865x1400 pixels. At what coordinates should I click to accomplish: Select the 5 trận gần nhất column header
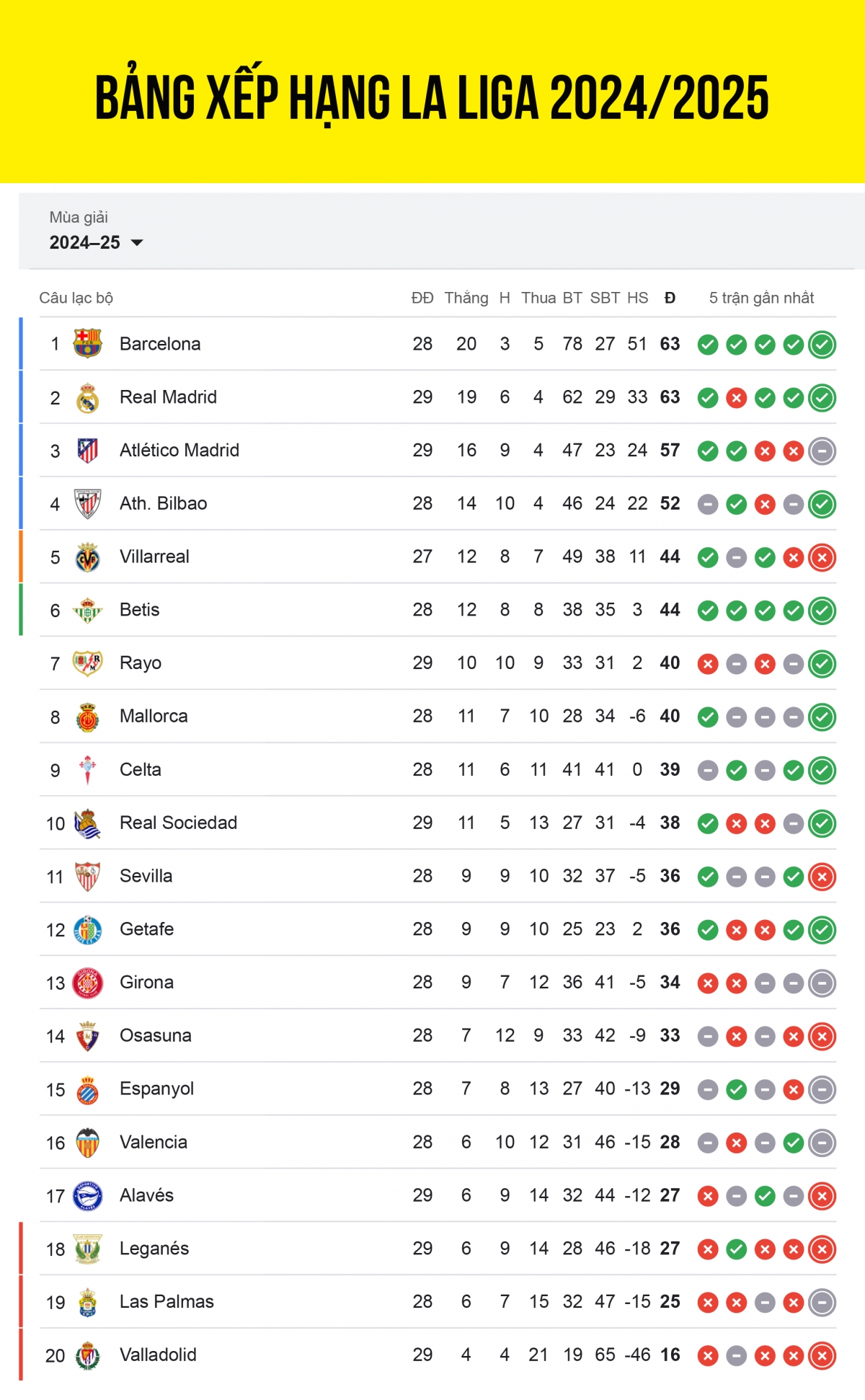click(761, 298)
